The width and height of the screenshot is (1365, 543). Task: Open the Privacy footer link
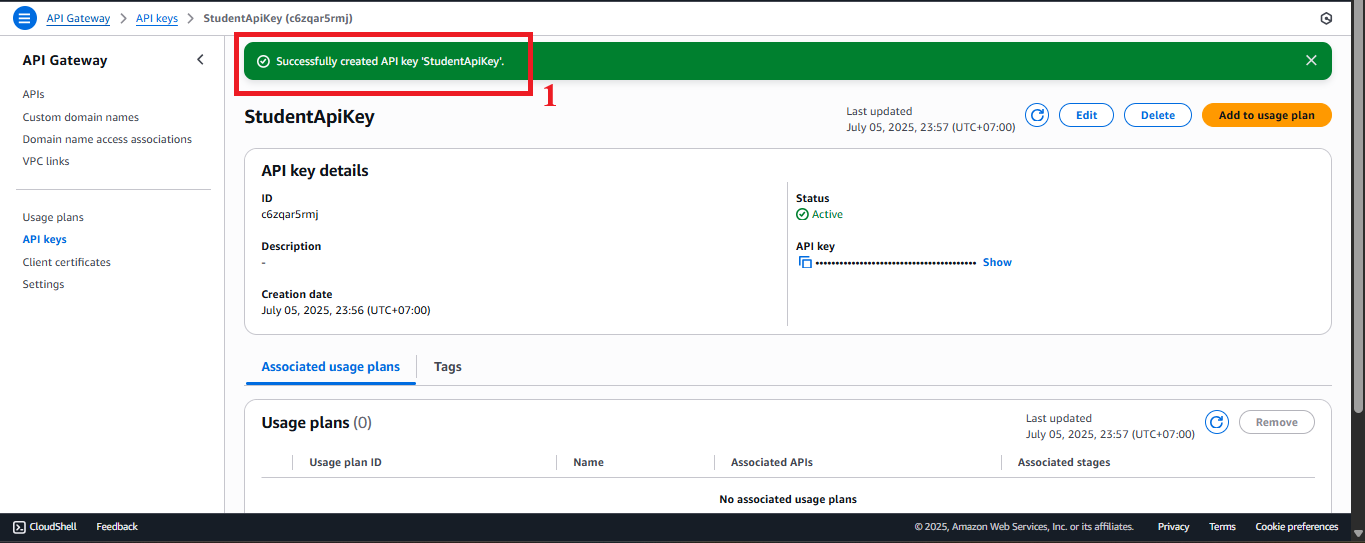1173,526
